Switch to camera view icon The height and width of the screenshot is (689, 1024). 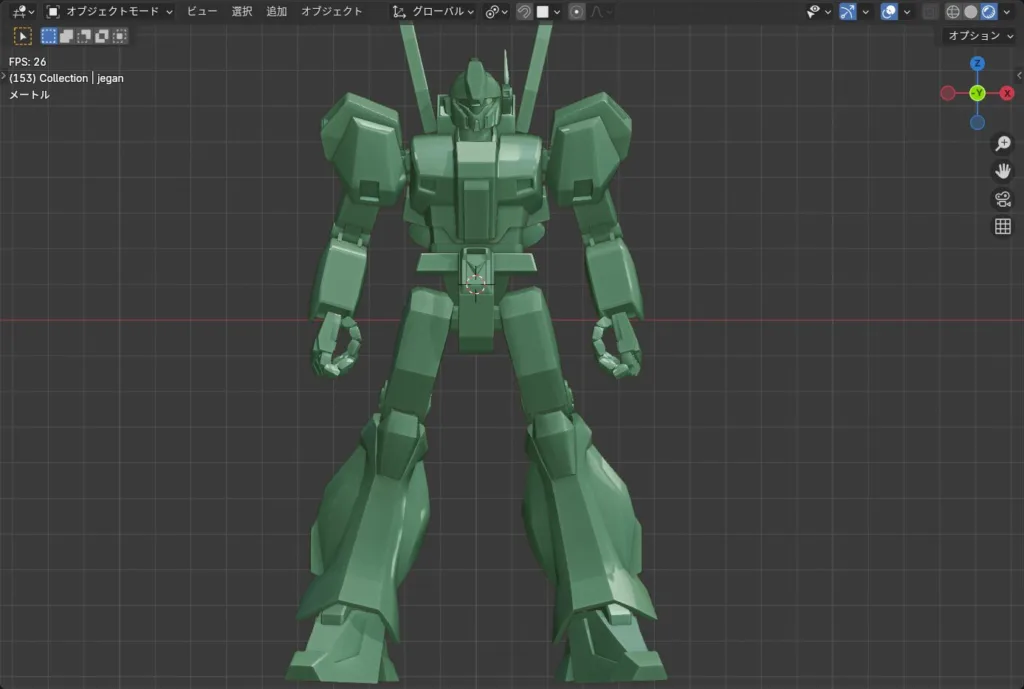(x=1002, y=199)
